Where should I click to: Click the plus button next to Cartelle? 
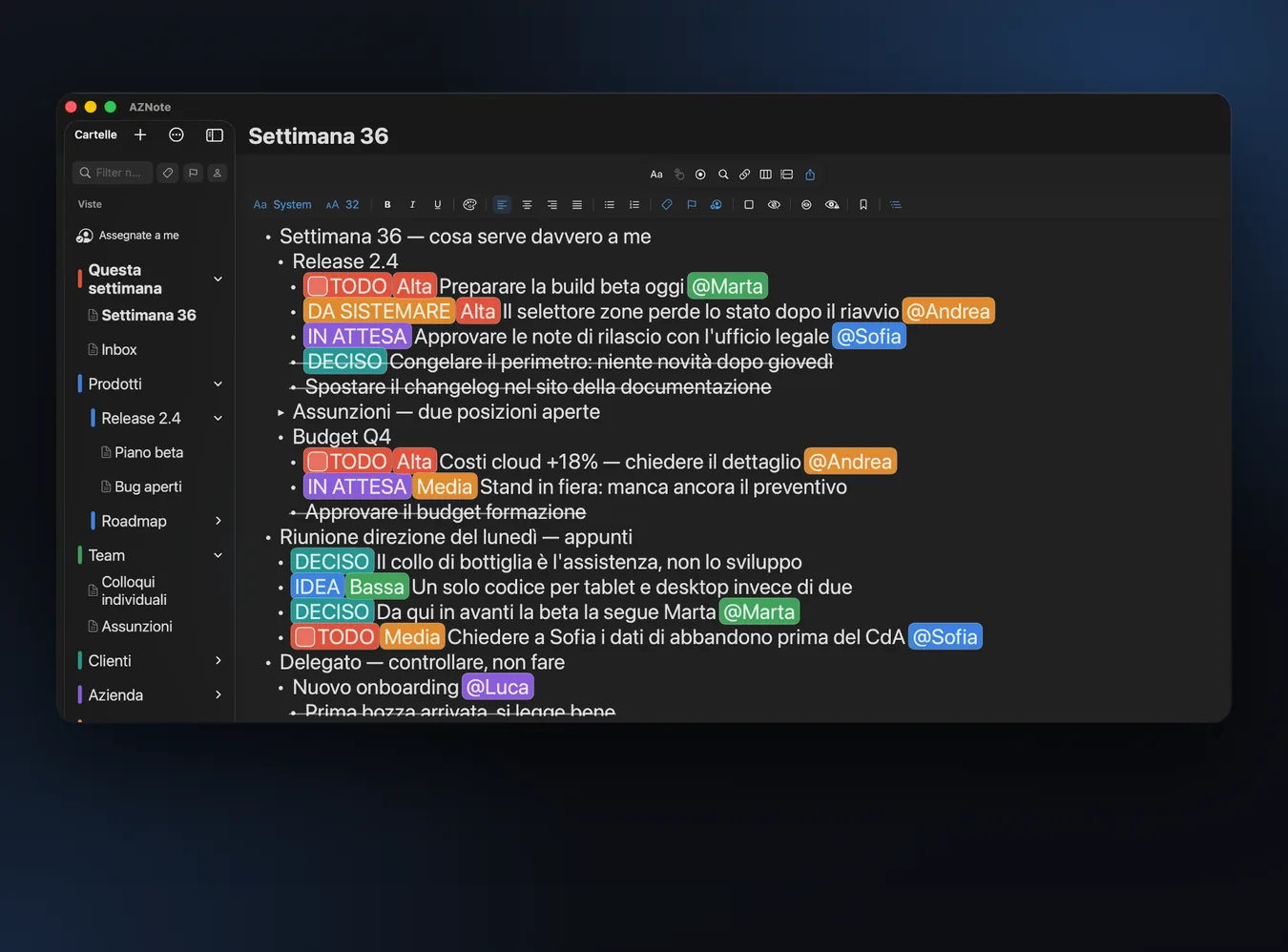(x=140, y=135)
